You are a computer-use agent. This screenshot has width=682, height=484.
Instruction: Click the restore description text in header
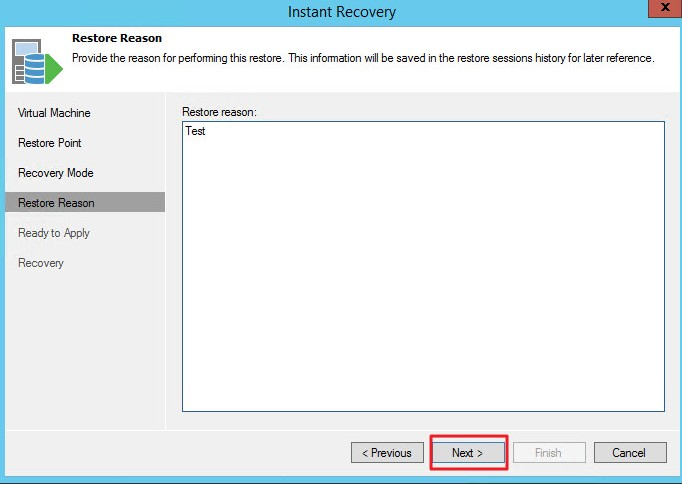click(x=363, y=58)
